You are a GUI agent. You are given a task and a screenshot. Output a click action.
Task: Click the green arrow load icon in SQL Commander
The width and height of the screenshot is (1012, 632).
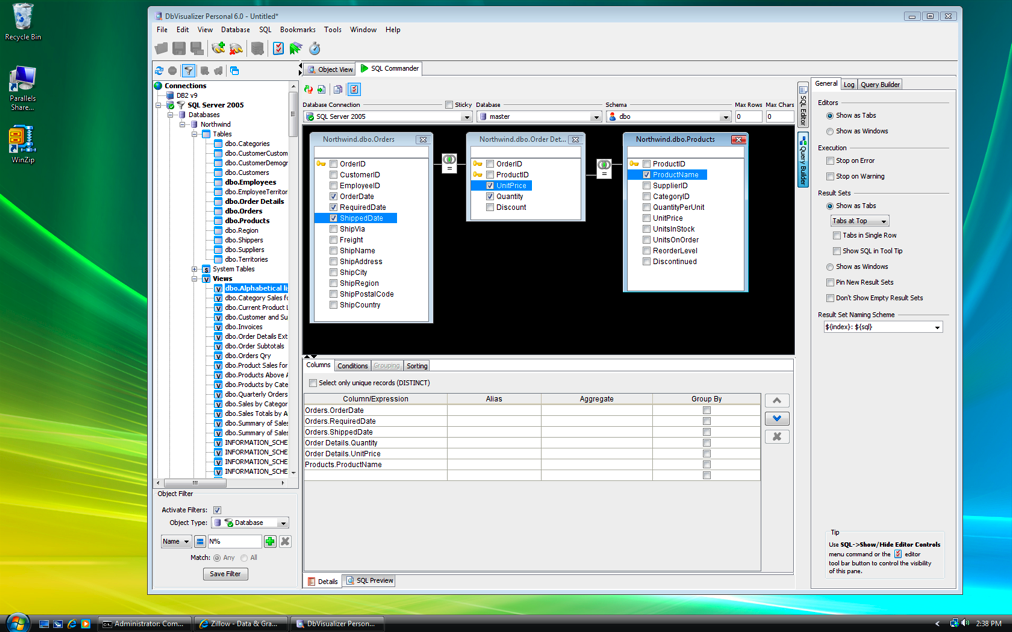tap(321, 89)
